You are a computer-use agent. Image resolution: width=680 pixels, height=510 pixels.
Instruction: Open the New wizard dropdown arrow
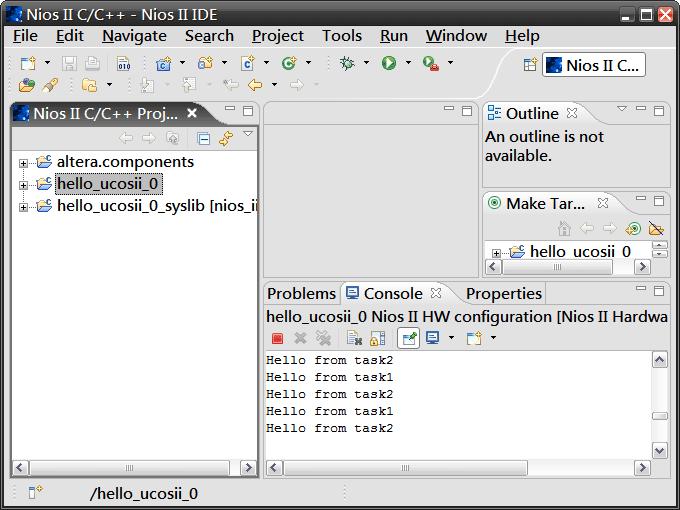click(x=47, y=63)
